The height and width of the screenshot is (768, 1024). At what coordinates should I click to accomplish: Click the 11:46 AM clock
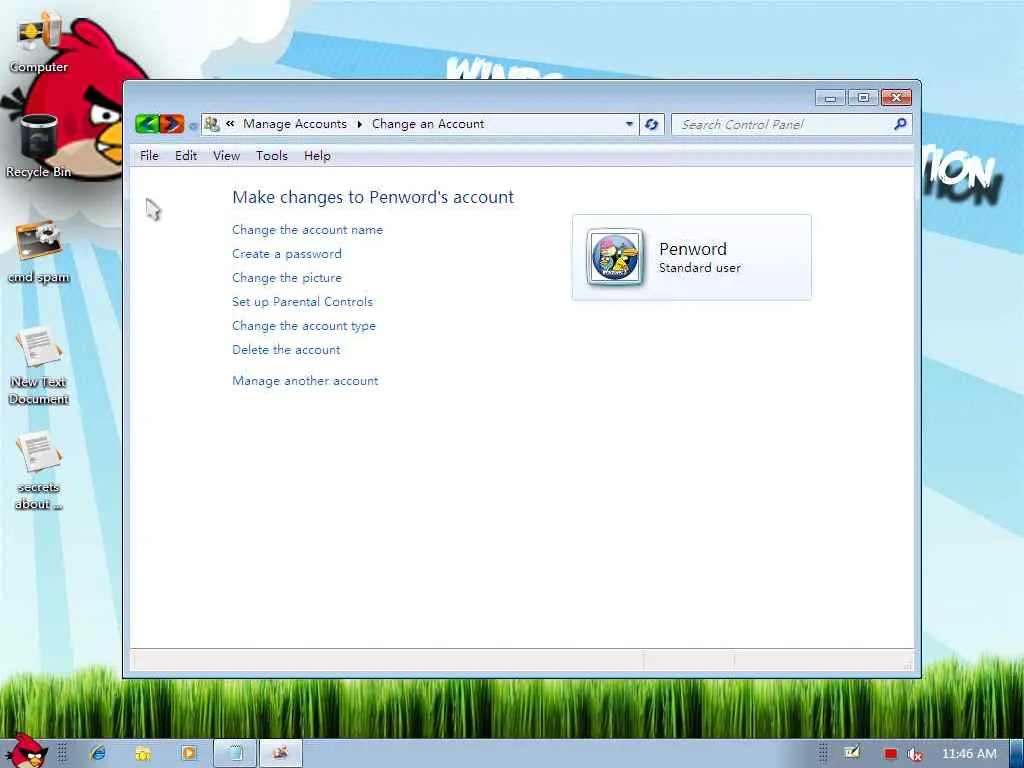tap(969, 754)
